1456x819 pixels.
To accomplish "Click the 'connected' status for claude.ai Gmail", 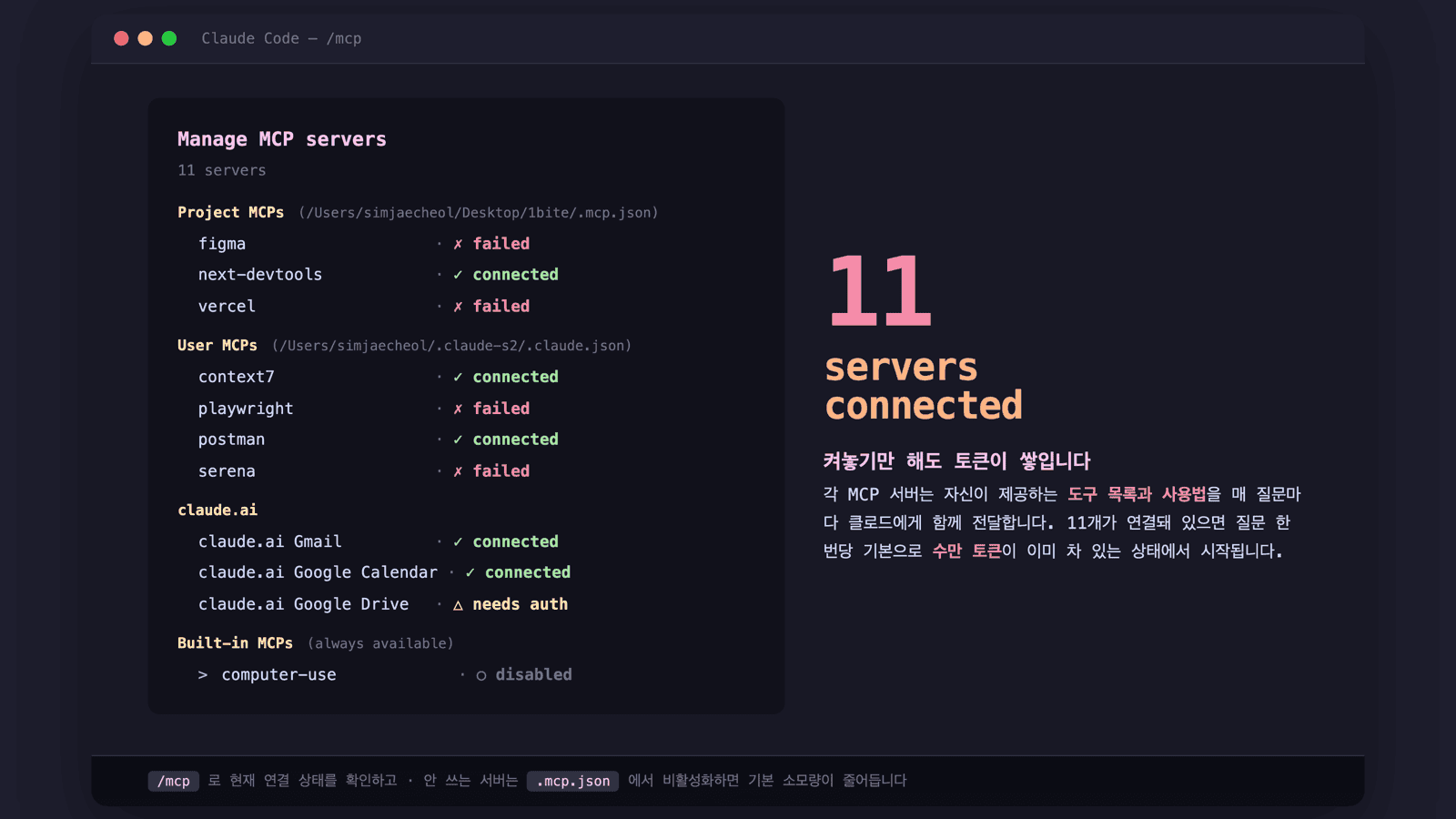I will coord(516,541).
